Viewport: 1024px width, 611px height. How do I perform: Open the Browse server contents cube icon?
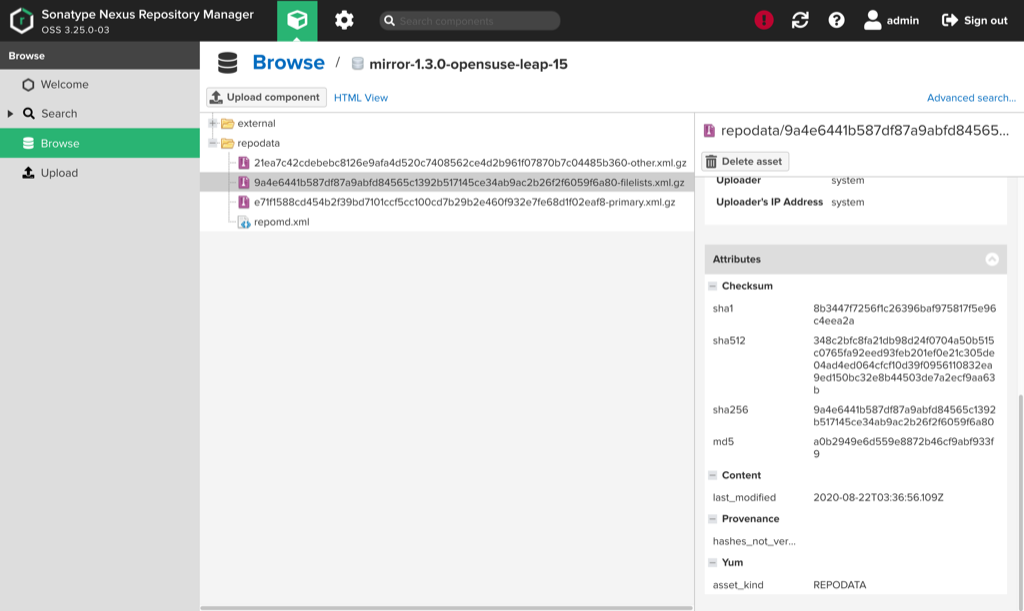297,20
